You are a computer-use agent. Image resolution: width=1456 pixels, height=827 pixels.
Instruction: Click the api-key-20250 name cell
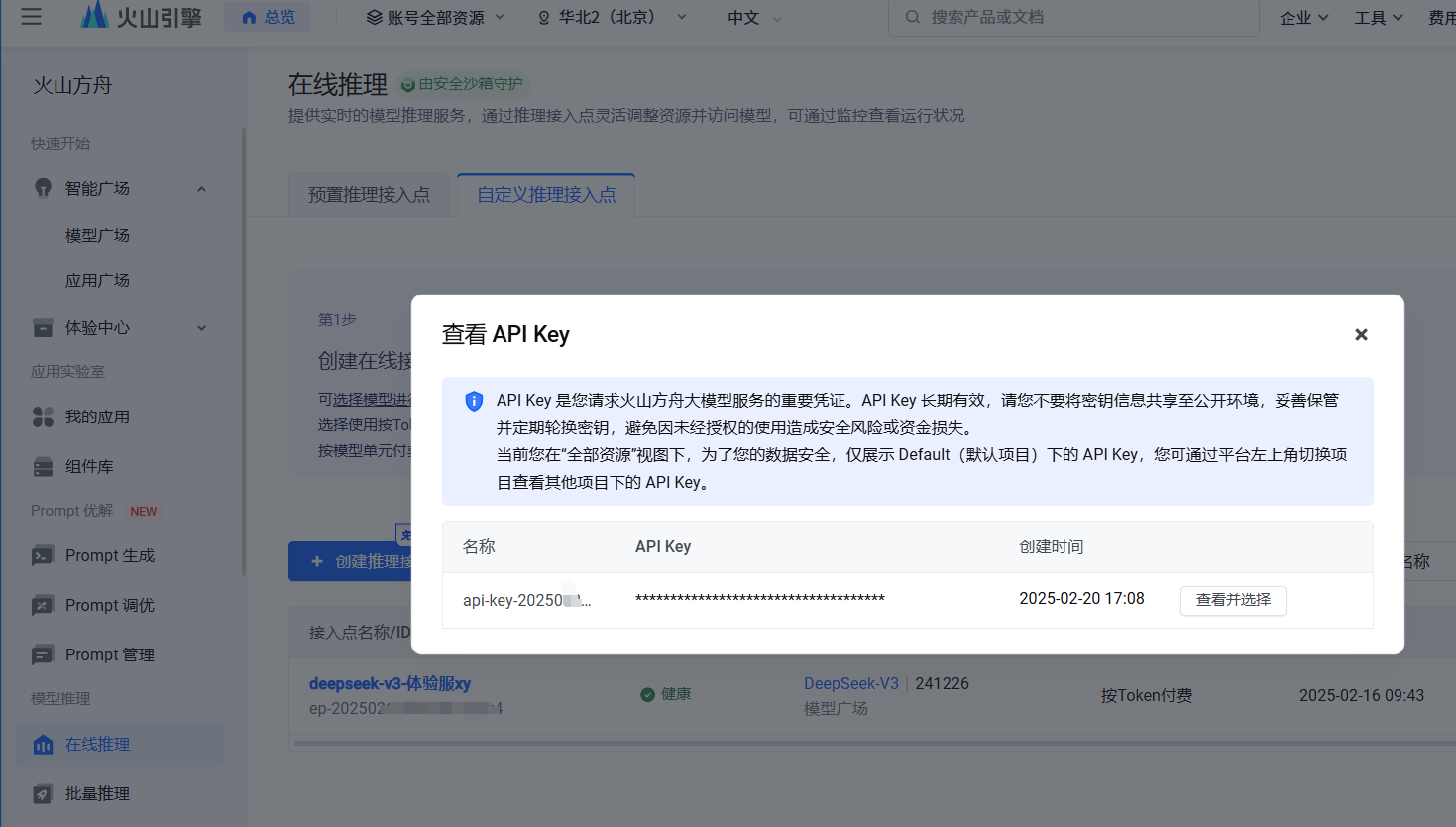pos(526,600)
